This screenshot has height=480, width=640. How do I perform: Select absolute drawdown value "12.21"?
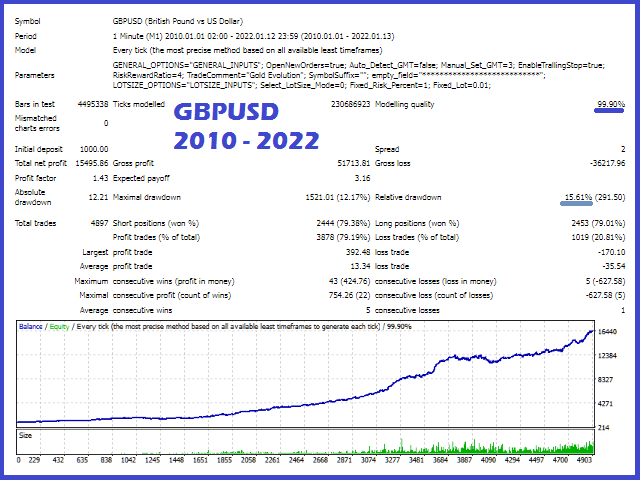[98, 198]
